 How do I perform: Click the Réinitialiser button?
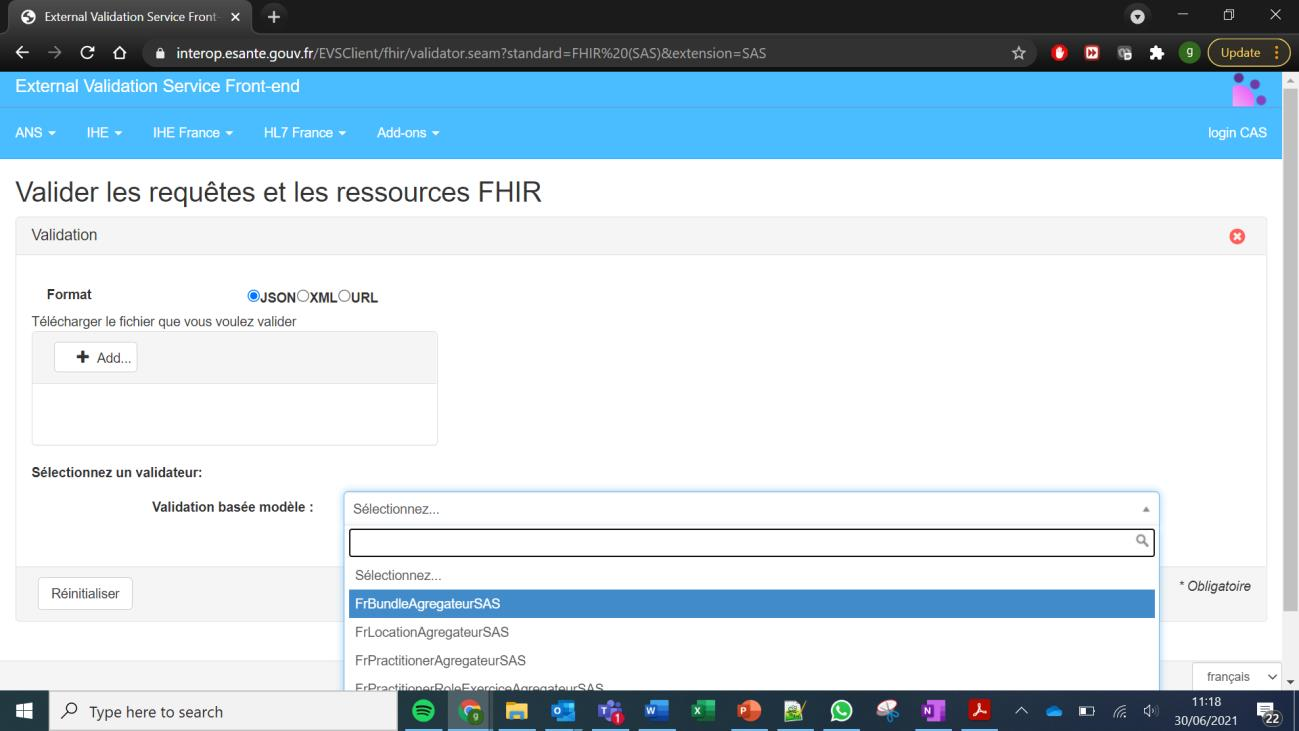(85, 593)
